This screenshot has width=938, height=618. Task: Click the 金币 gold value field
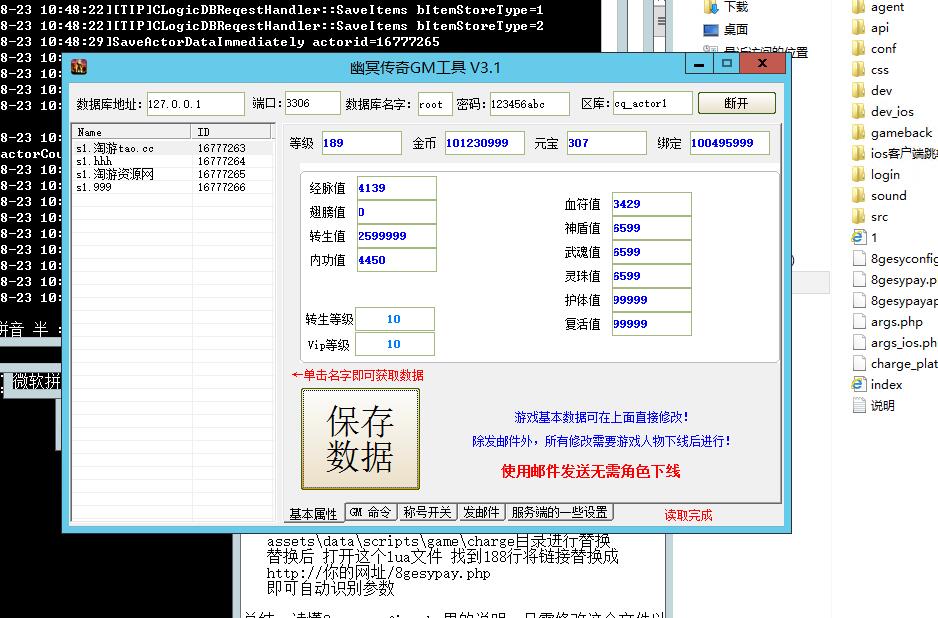point(484,143)
